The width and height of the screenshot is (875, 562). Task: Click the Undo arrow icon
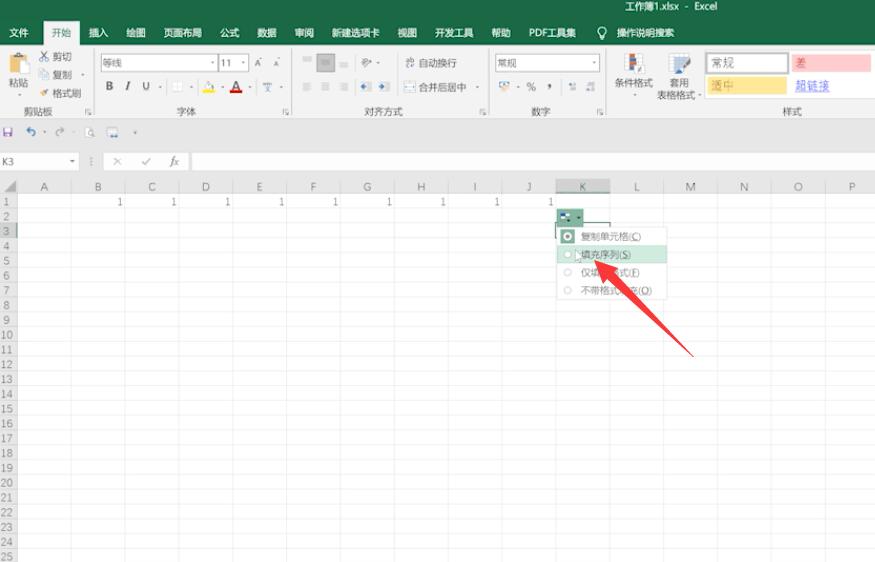(x=31, y=132)
